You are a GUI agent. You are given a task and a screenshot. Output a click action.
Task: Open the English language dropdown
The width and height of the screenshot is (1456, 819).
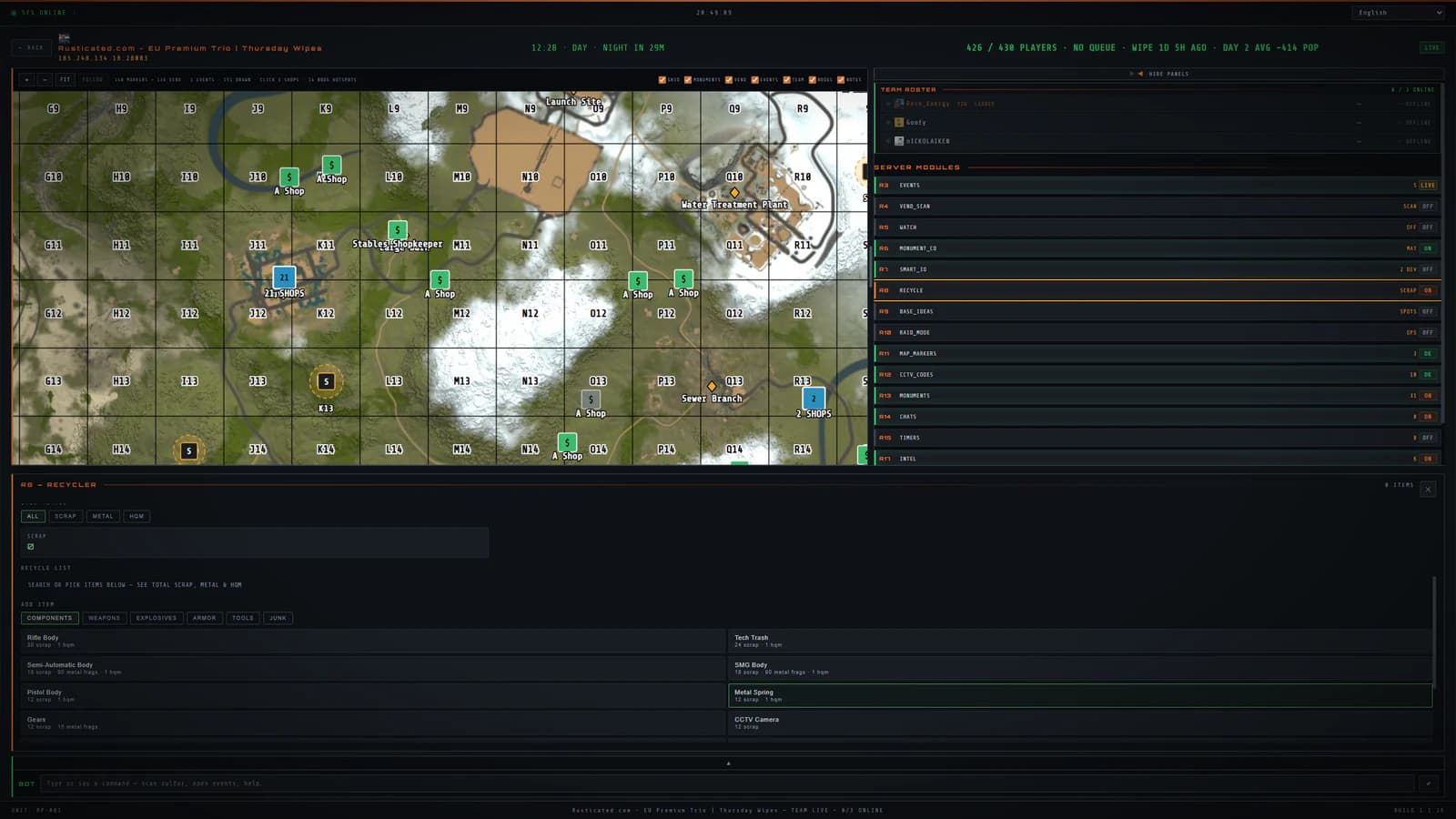(x=1398, y=13)
